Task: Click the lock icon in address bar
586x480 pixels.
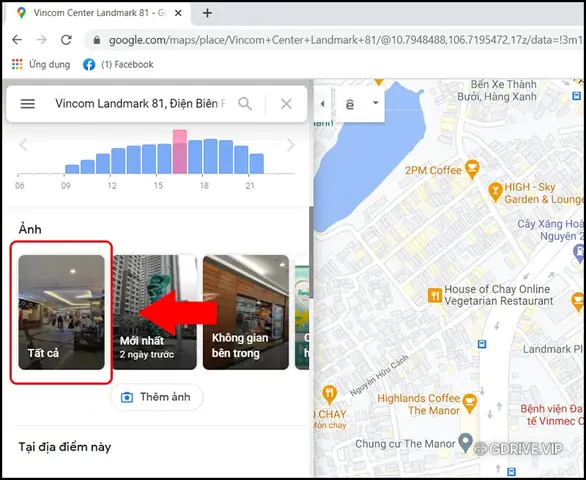Action: click(x=96, y=40)
